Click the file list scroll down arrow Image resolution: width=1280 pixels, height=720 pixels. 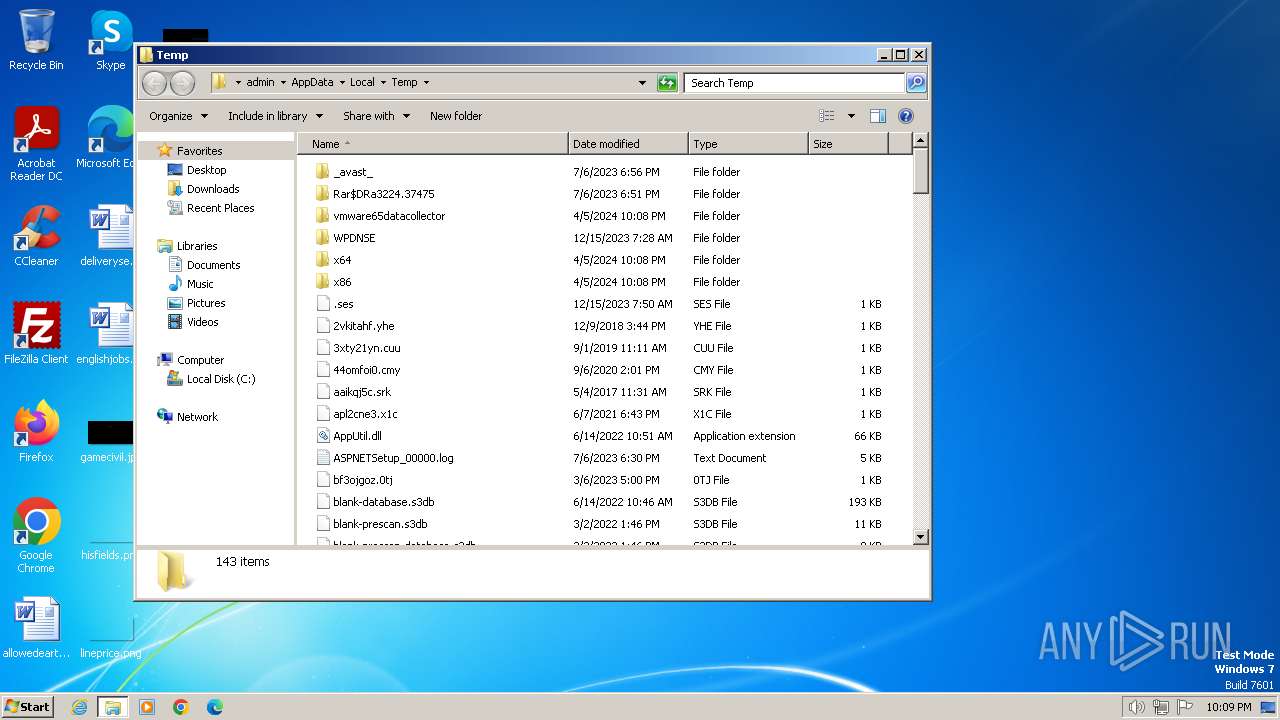(x=921, y=537)
